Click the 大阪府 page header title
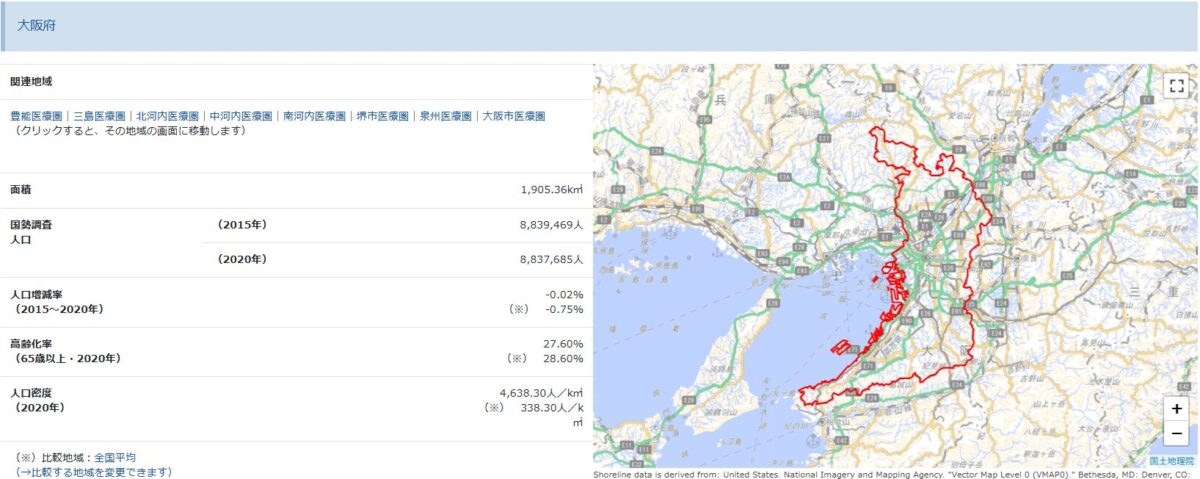 pos(36,25)
